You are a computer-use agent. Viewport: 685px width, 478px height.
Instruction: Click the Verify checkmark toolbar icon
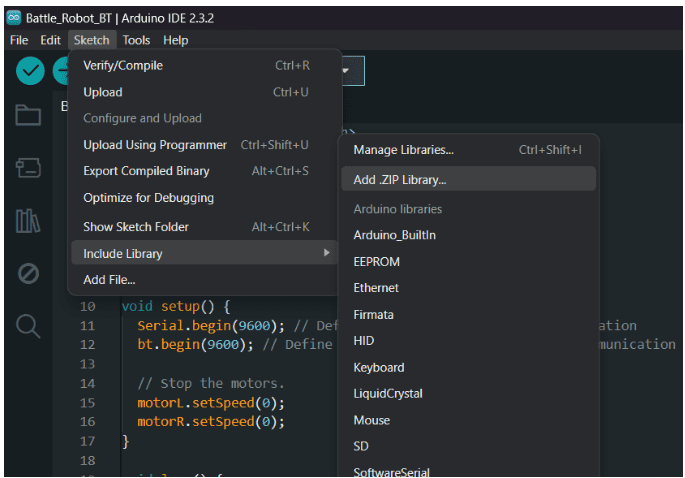coord(30,71)
